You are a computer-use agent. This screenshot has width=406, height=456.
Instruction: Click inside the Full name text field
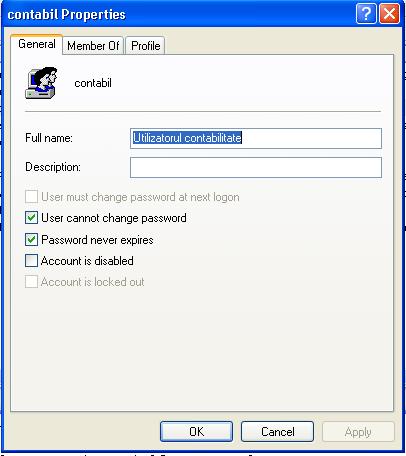click(256, 138)
